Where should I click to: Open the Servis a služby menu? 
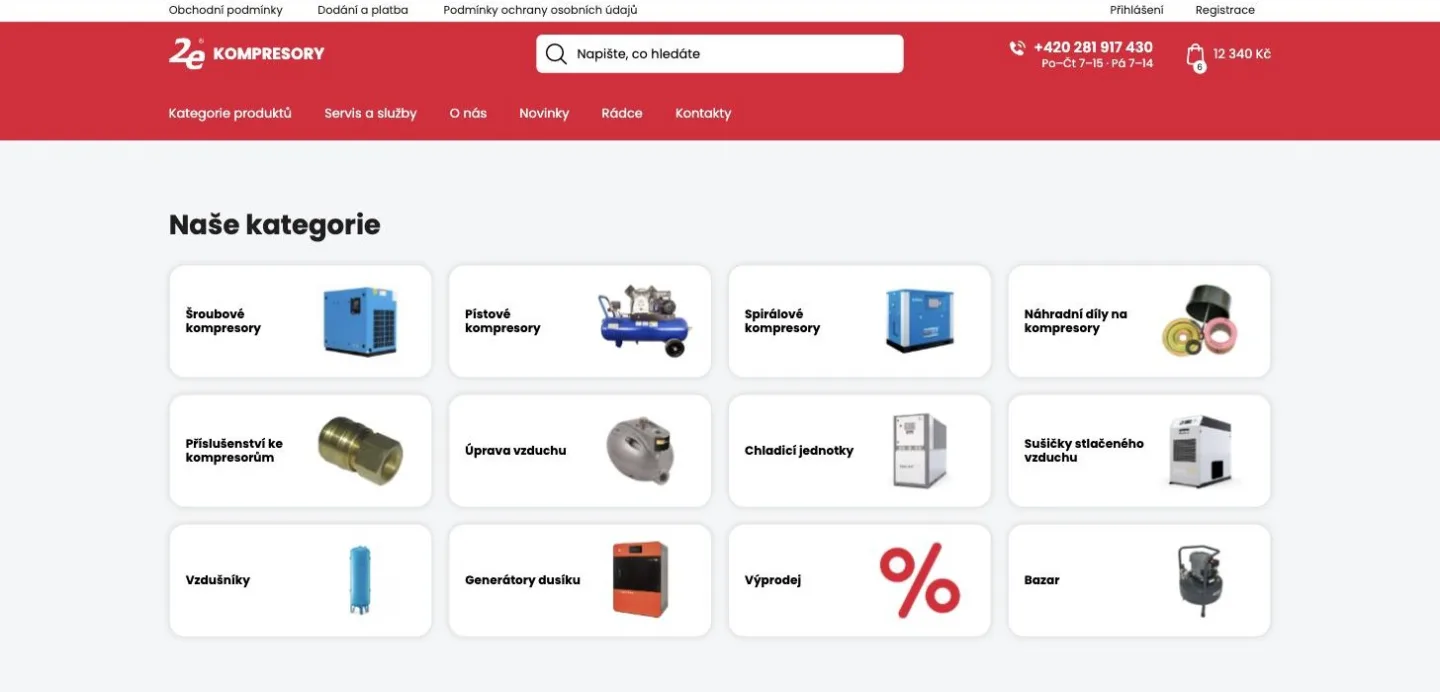pyautogui.click(x=370, y=113)
